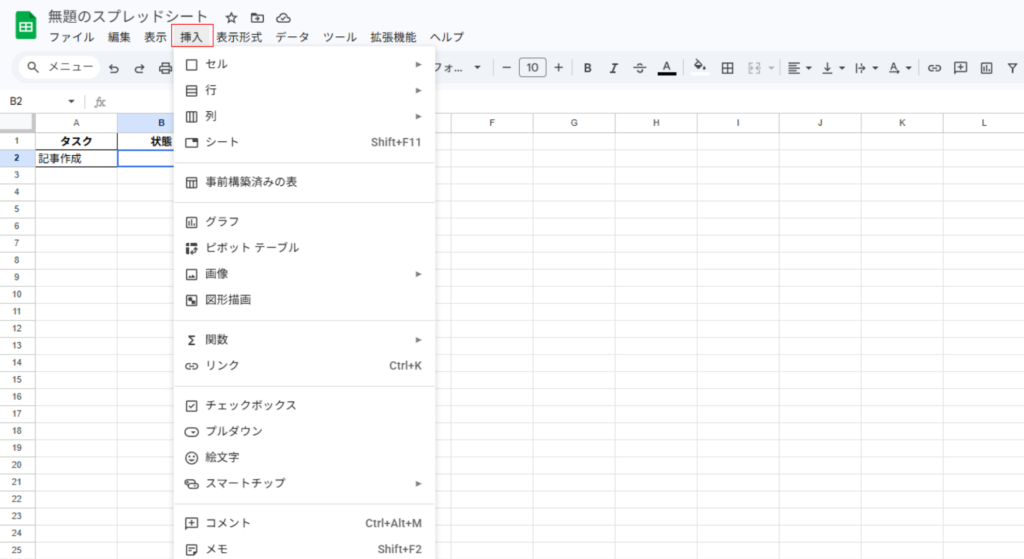This screenshot has width=1024, height=559.
Task: Click the font size field showing 10
Action: click(532, 67)
